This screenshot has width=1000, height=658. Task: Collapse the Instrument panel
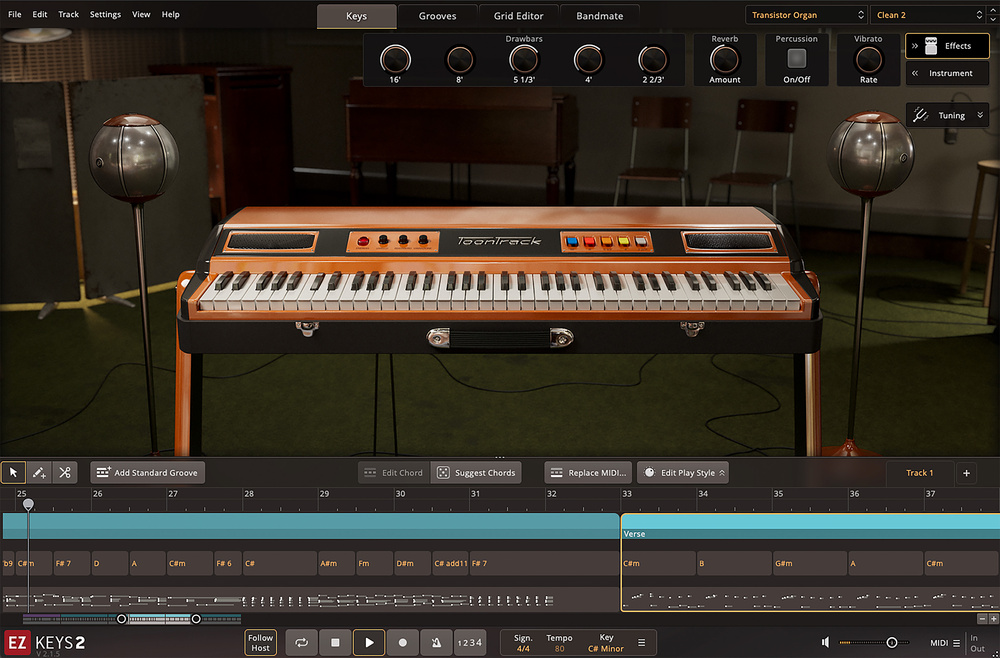coord(947,73)
